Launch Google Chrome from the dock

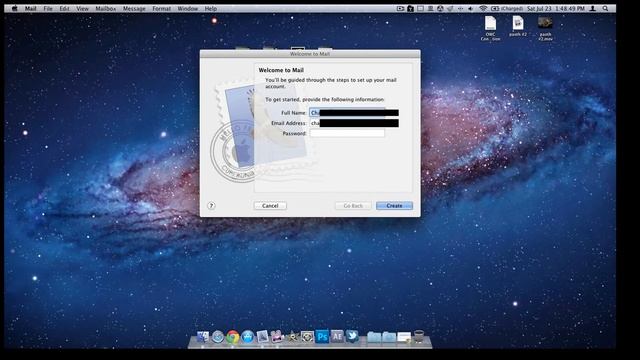tap(233, 337)
